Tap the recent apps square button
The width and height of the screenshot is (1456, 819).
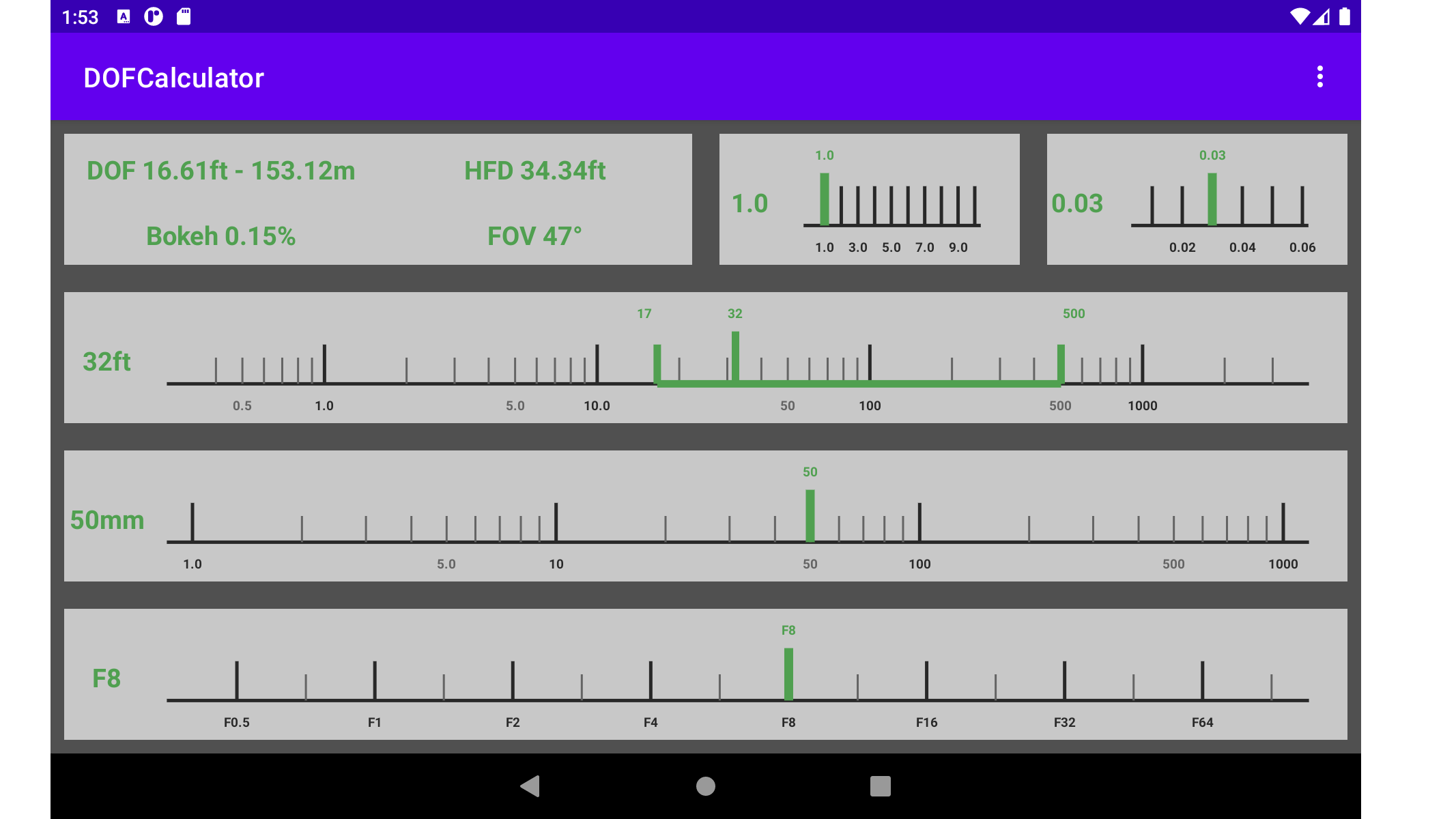(880, 786)
